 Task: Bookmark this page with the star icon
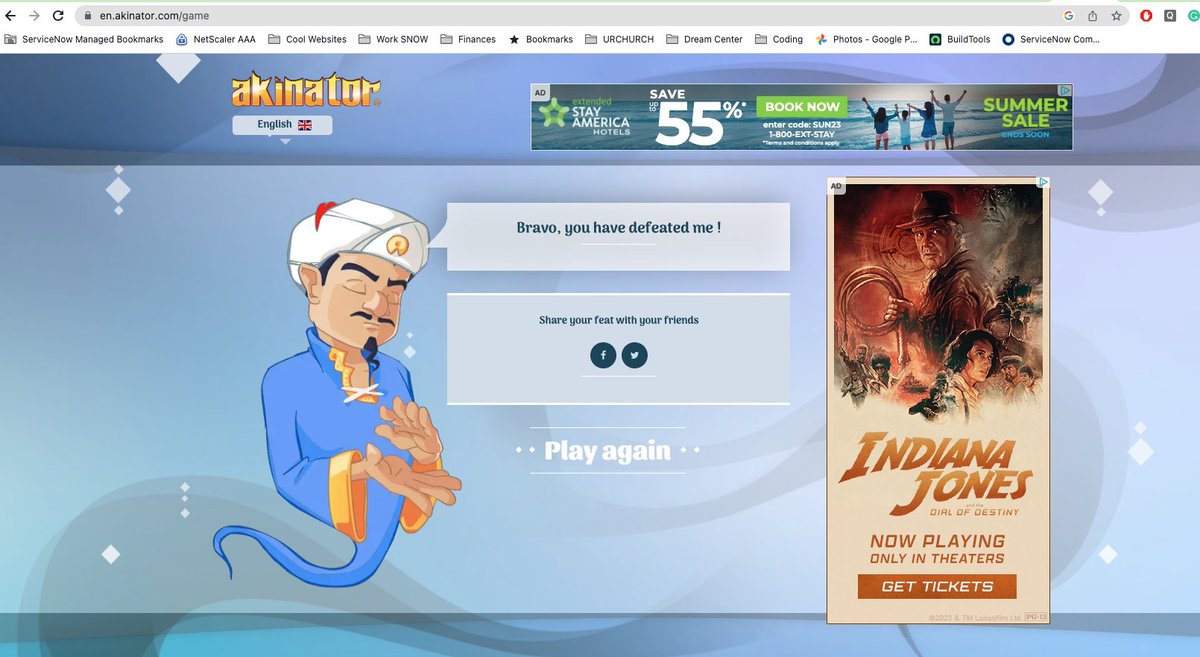click(x=1115, y=16)
